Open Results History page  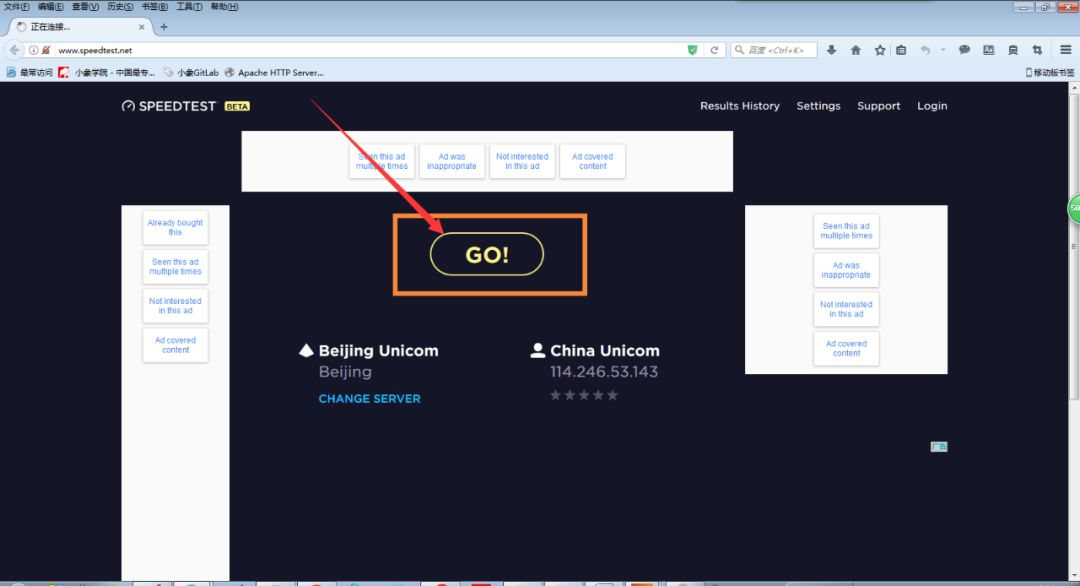(740, 106)
